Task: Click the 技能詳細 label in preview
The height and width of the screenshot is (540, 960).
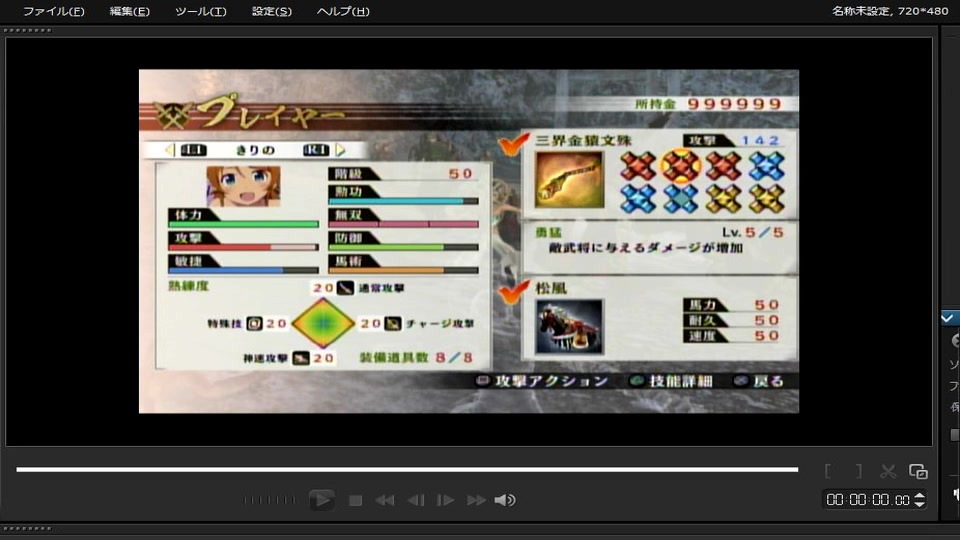Action: [681, 381]
